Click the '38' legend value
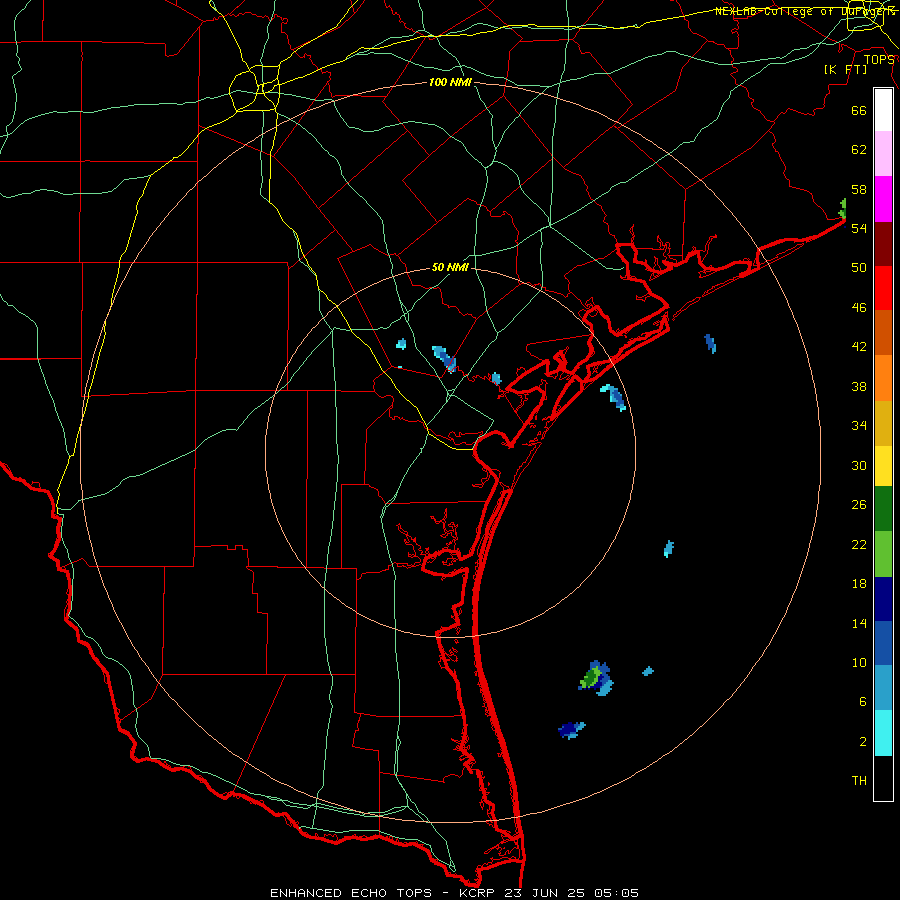Screen dimensions: 900x900 pyautogui.click(x=859, y=386)
